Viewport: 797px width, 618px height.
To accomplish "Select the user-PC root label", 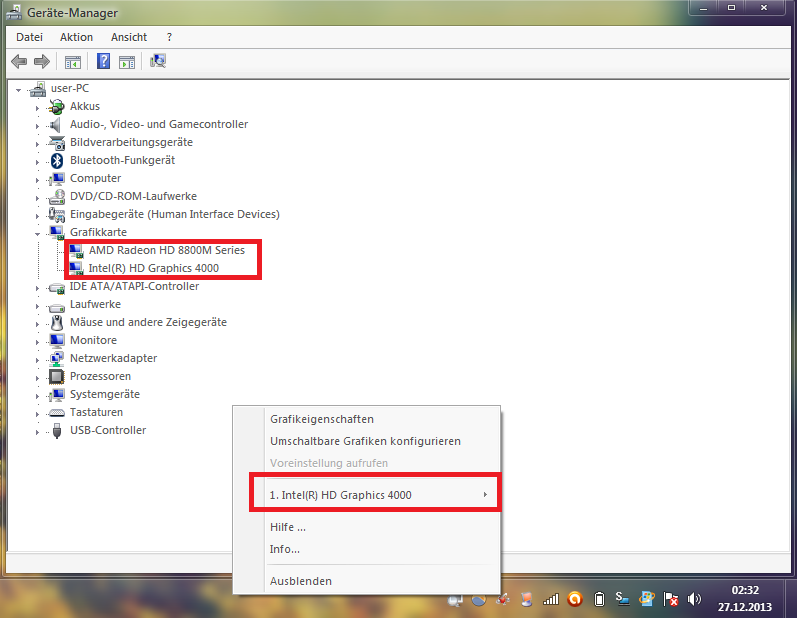I will click(x=70, y=88).
